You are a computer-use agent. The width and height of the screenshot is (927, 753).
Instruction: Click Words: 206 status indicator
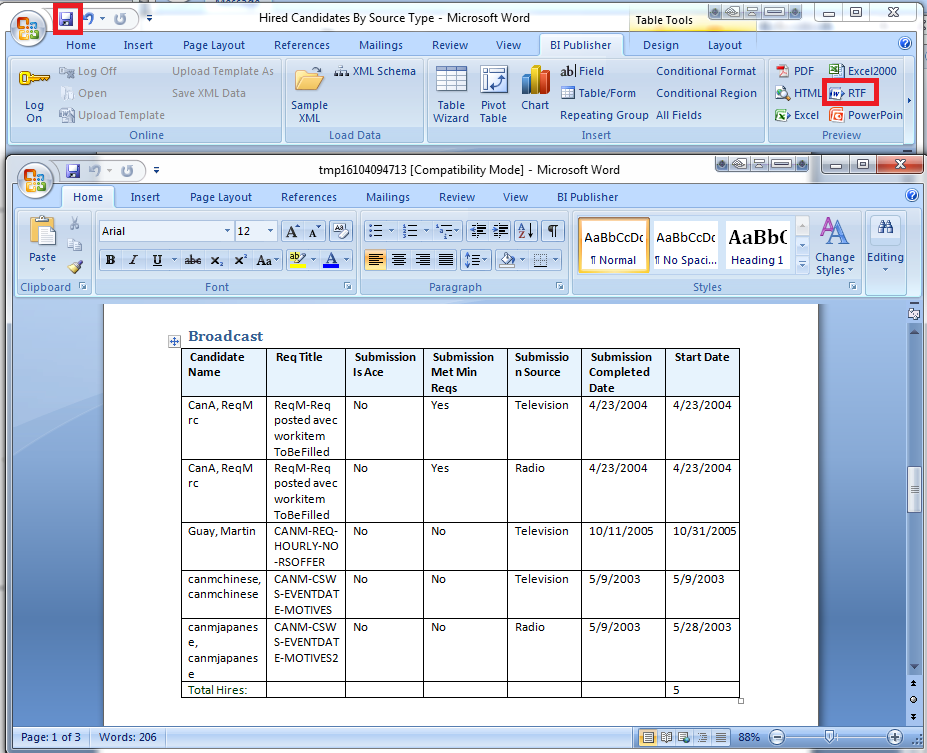click(127, 737)
